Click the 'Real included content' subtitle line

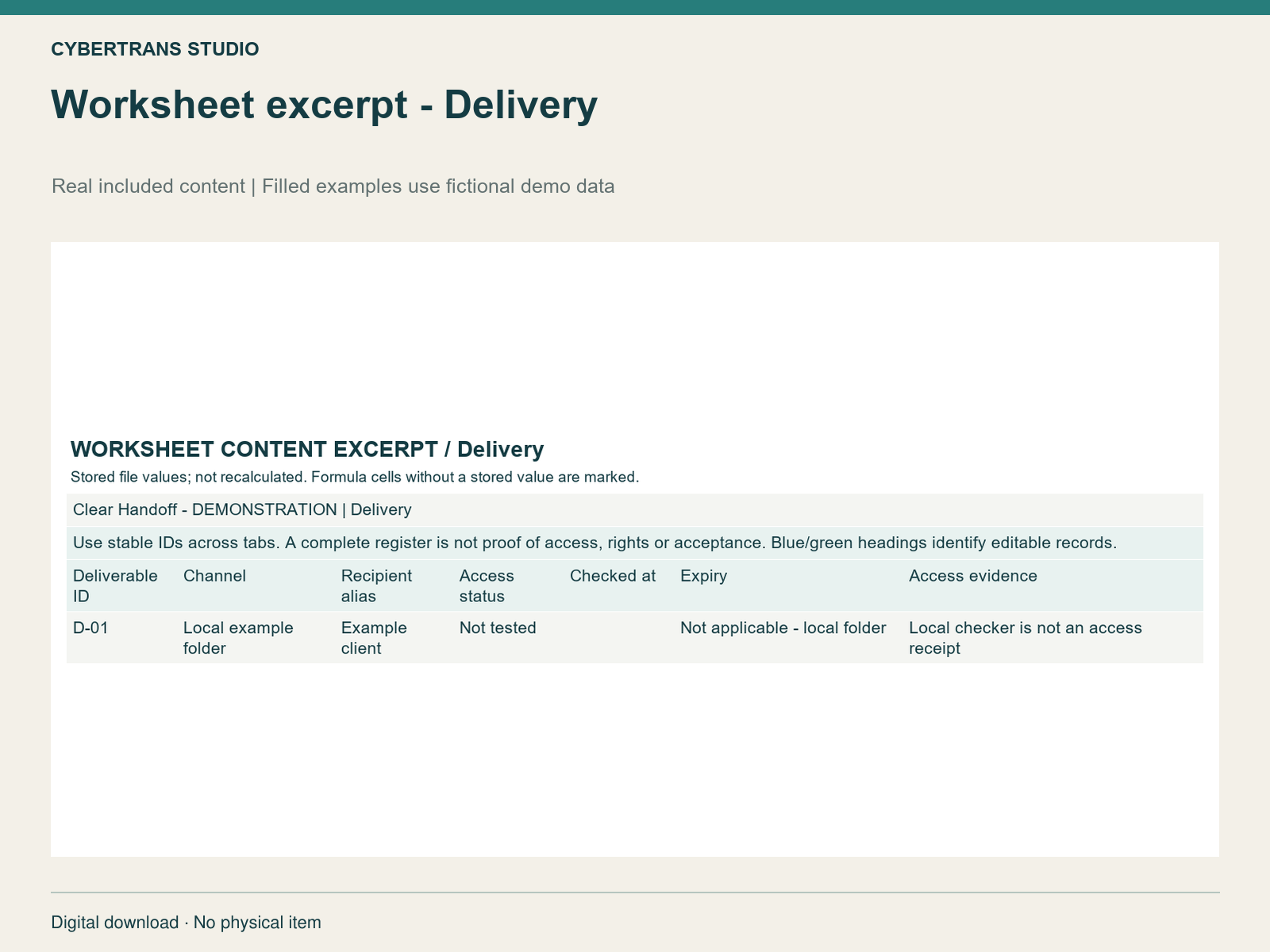(333, 186)
